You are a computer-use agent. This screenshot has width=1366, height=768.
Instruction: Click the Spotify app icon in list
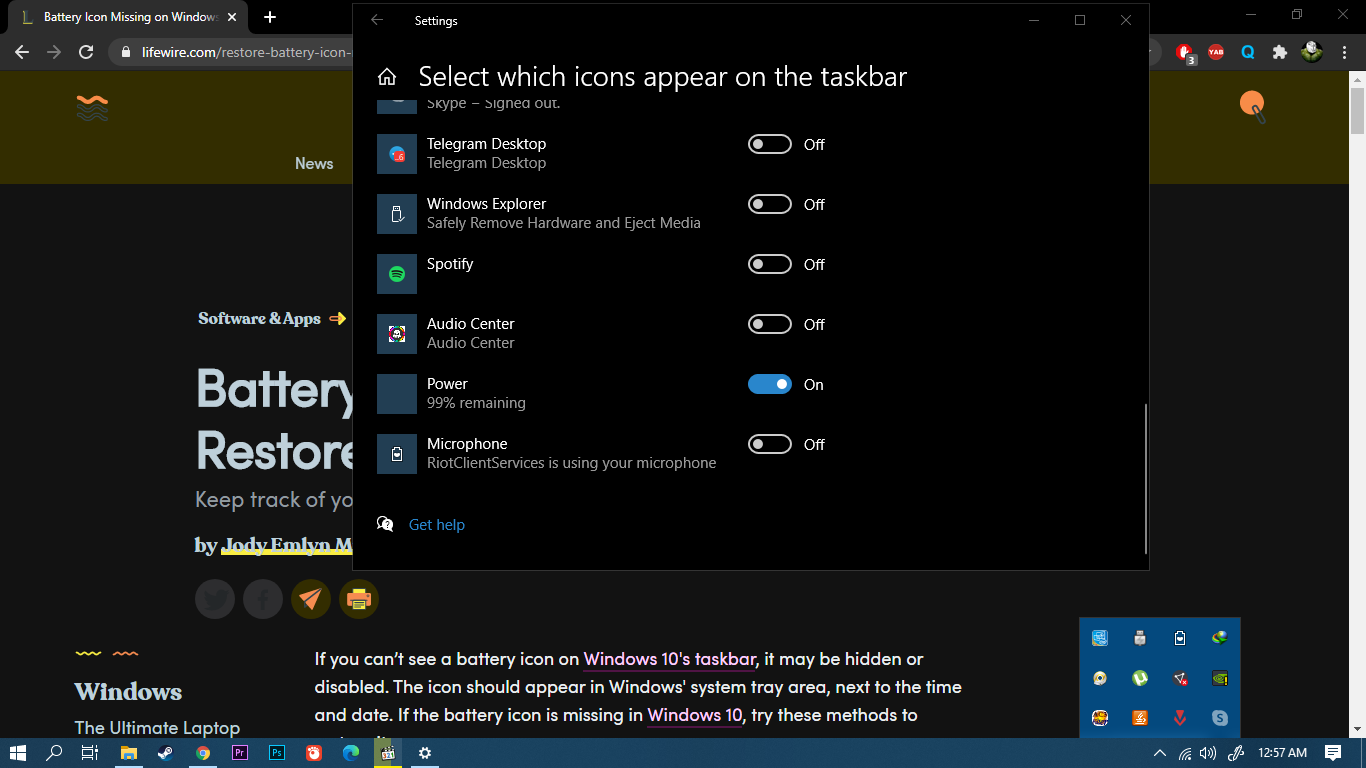point(397,274)
